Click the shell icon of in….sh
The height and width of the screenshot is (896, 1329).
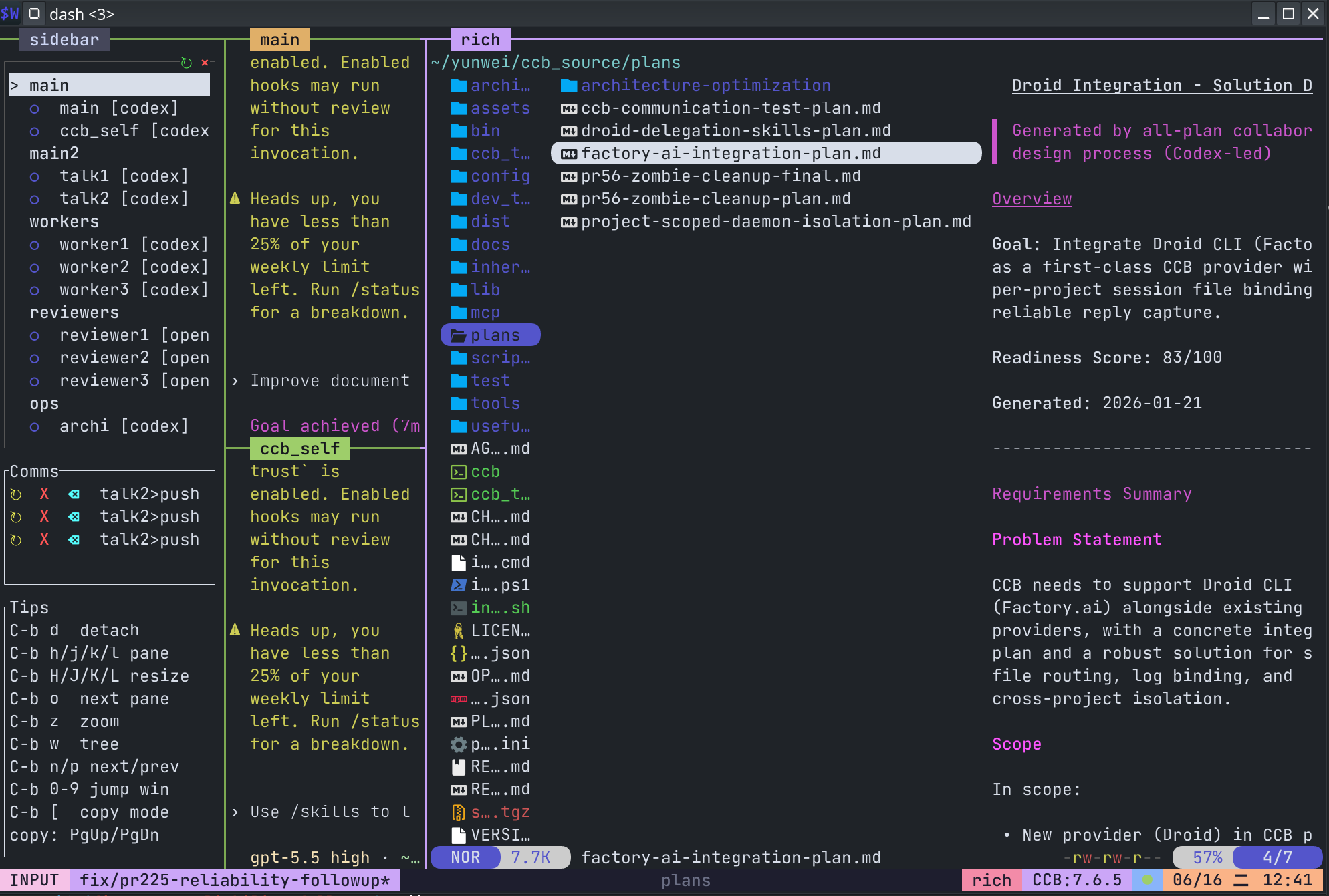pos(459,608)
